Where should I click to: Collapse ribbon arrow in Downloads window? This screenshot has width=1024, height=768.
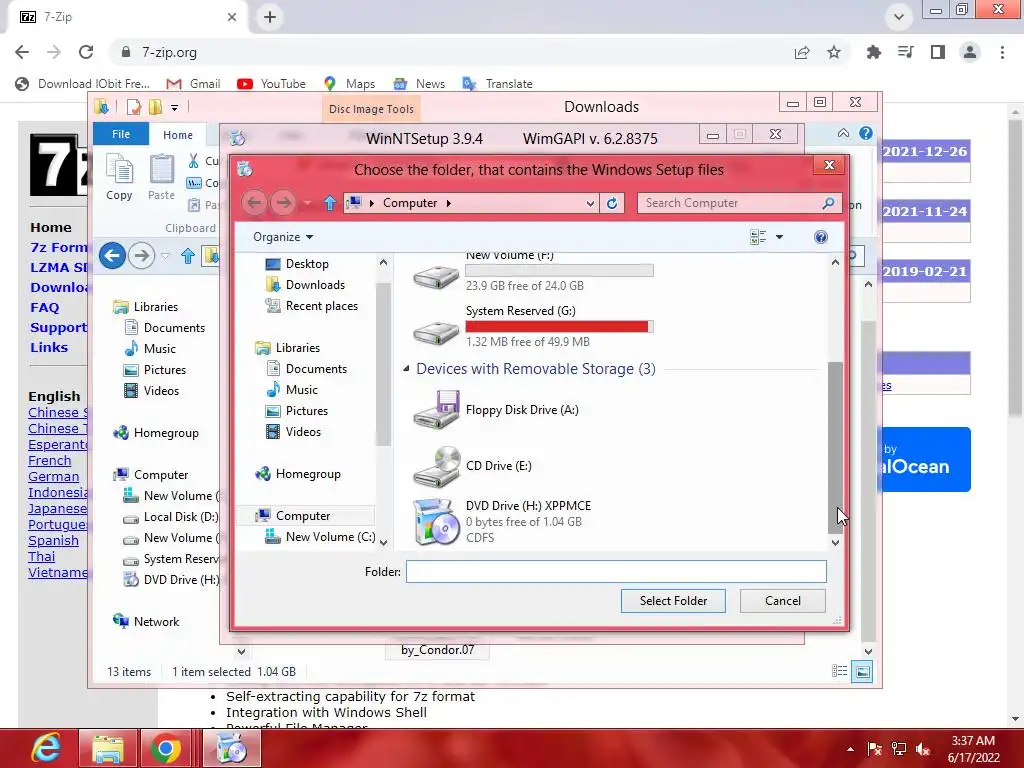click(x=844, y=133)
